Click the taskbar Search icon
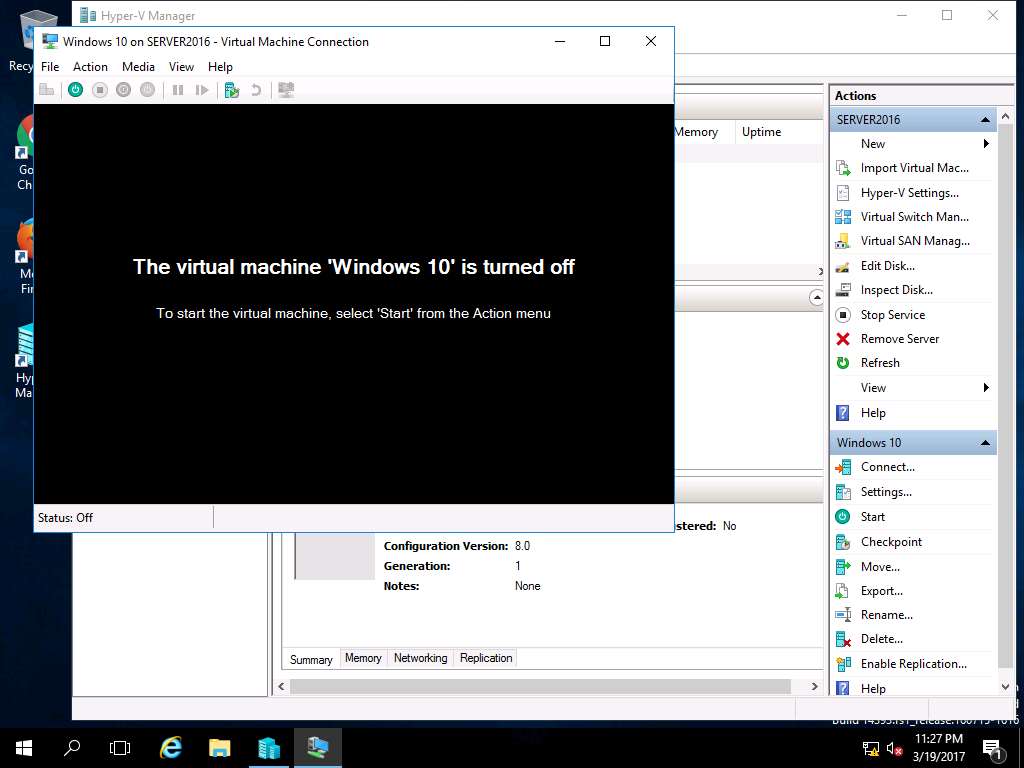 pos(72,748)
